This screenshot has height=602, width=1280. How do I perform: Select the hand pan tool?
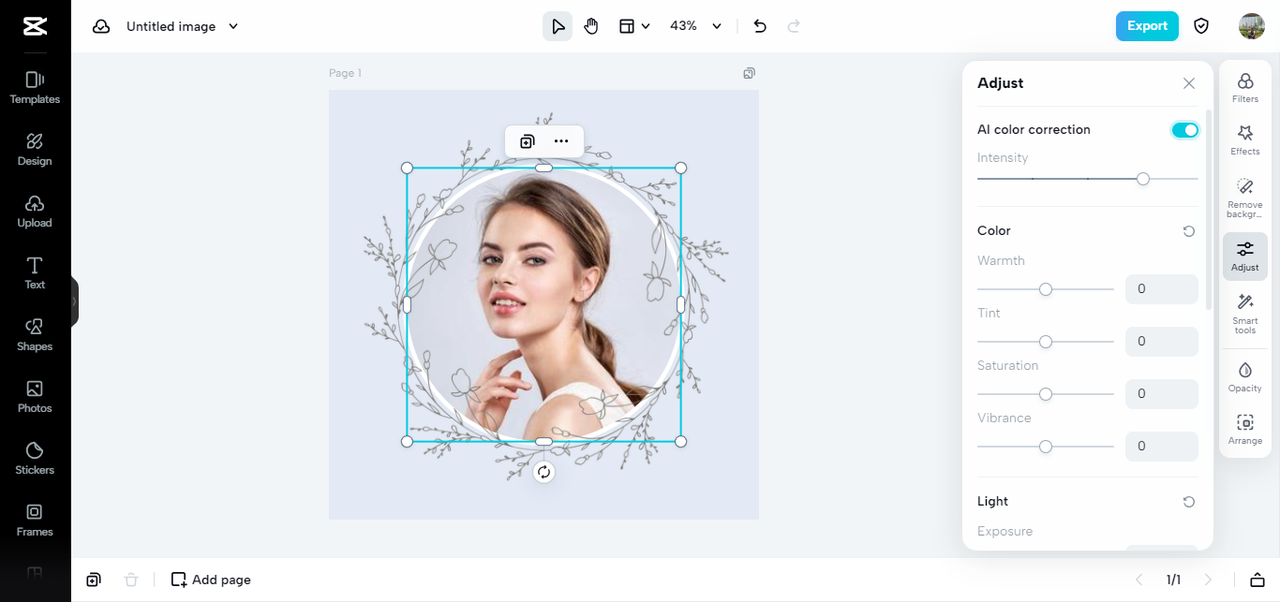click(x=591, y=26)
